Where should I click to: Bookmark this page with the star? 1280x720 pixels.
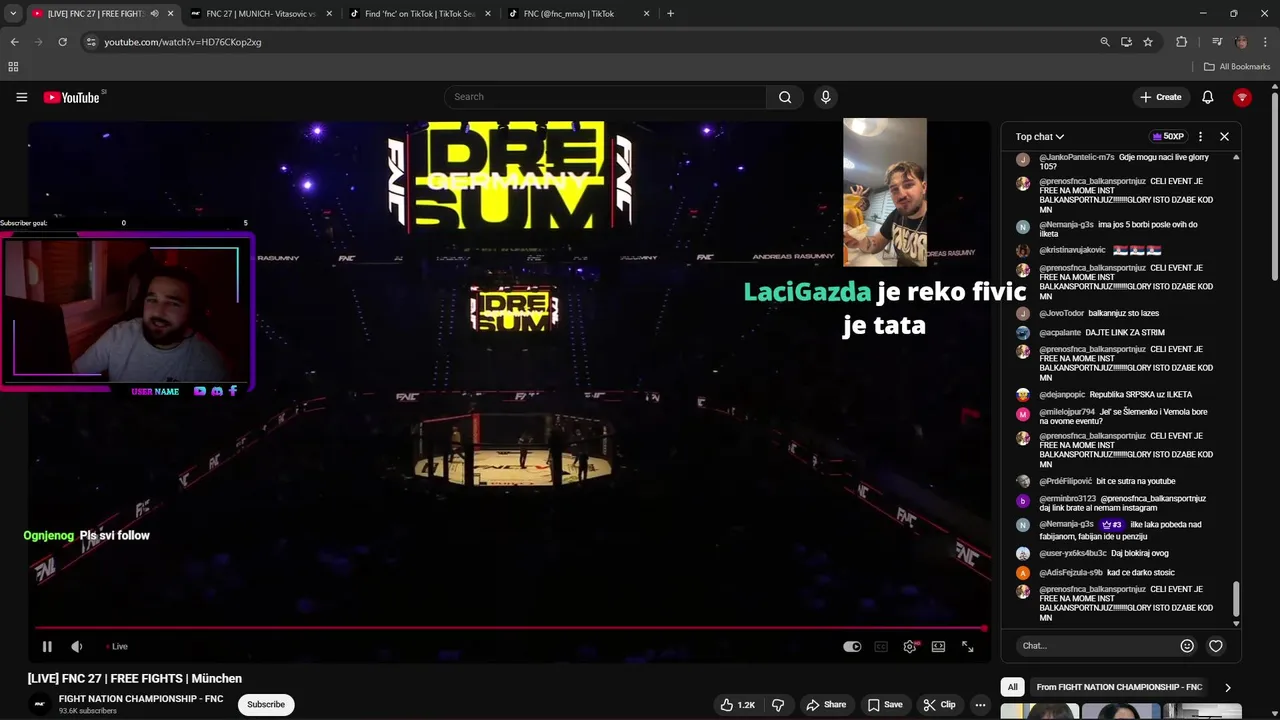1148,42
